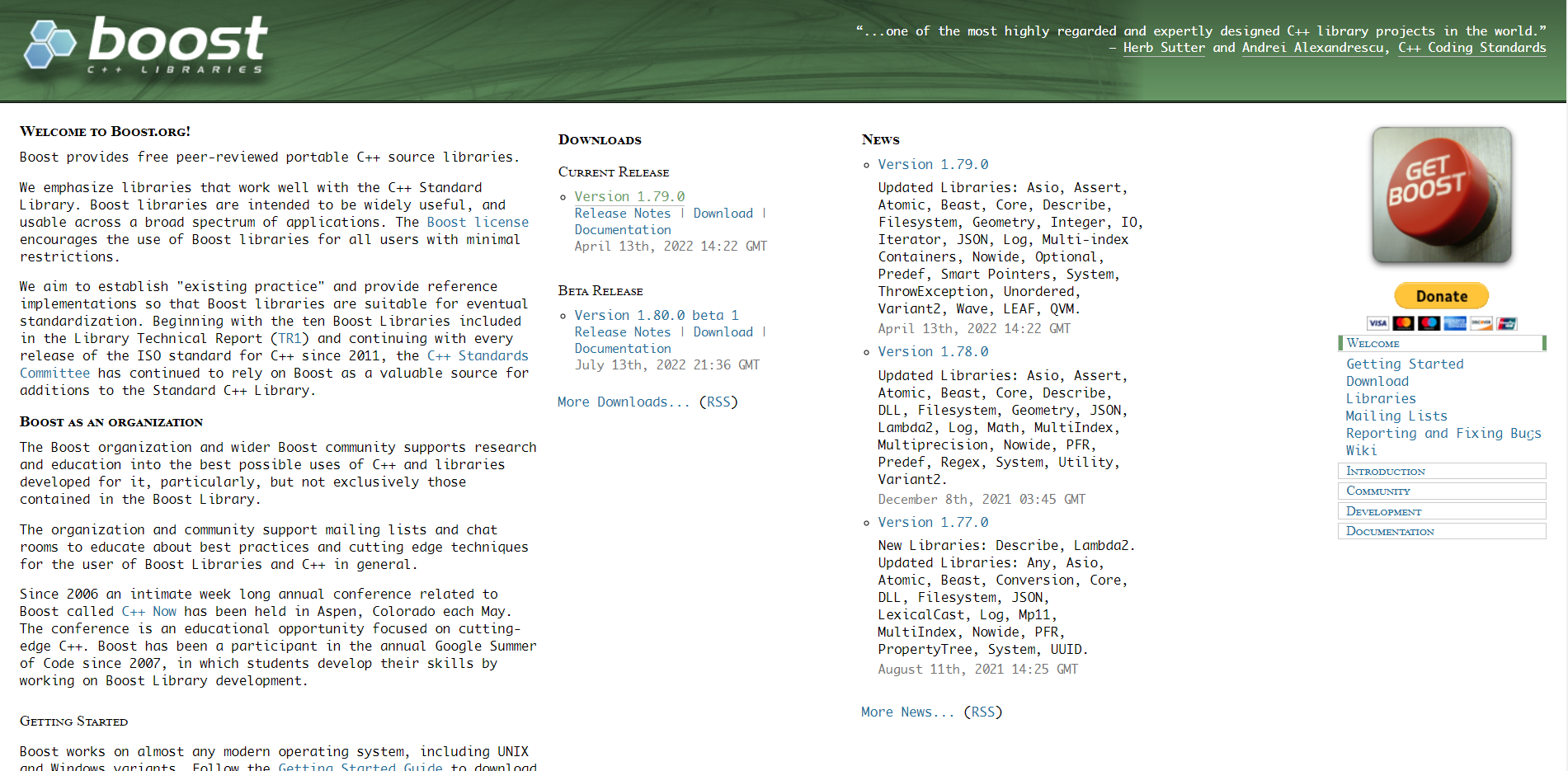
Task: Click the red Get Boost button image
Action: 1442,195
